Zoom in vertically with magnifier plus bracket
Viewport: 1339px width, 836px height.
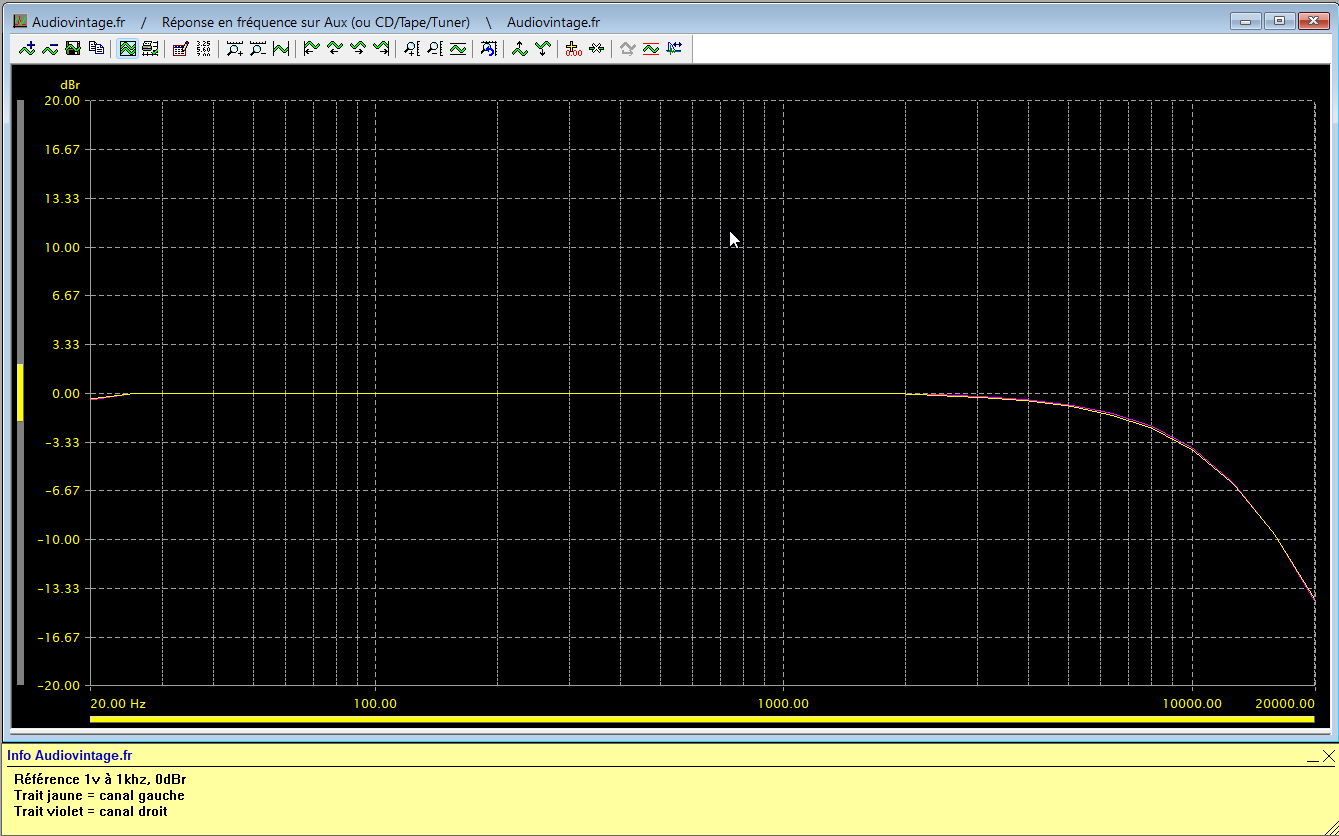[x=412, y=48]
